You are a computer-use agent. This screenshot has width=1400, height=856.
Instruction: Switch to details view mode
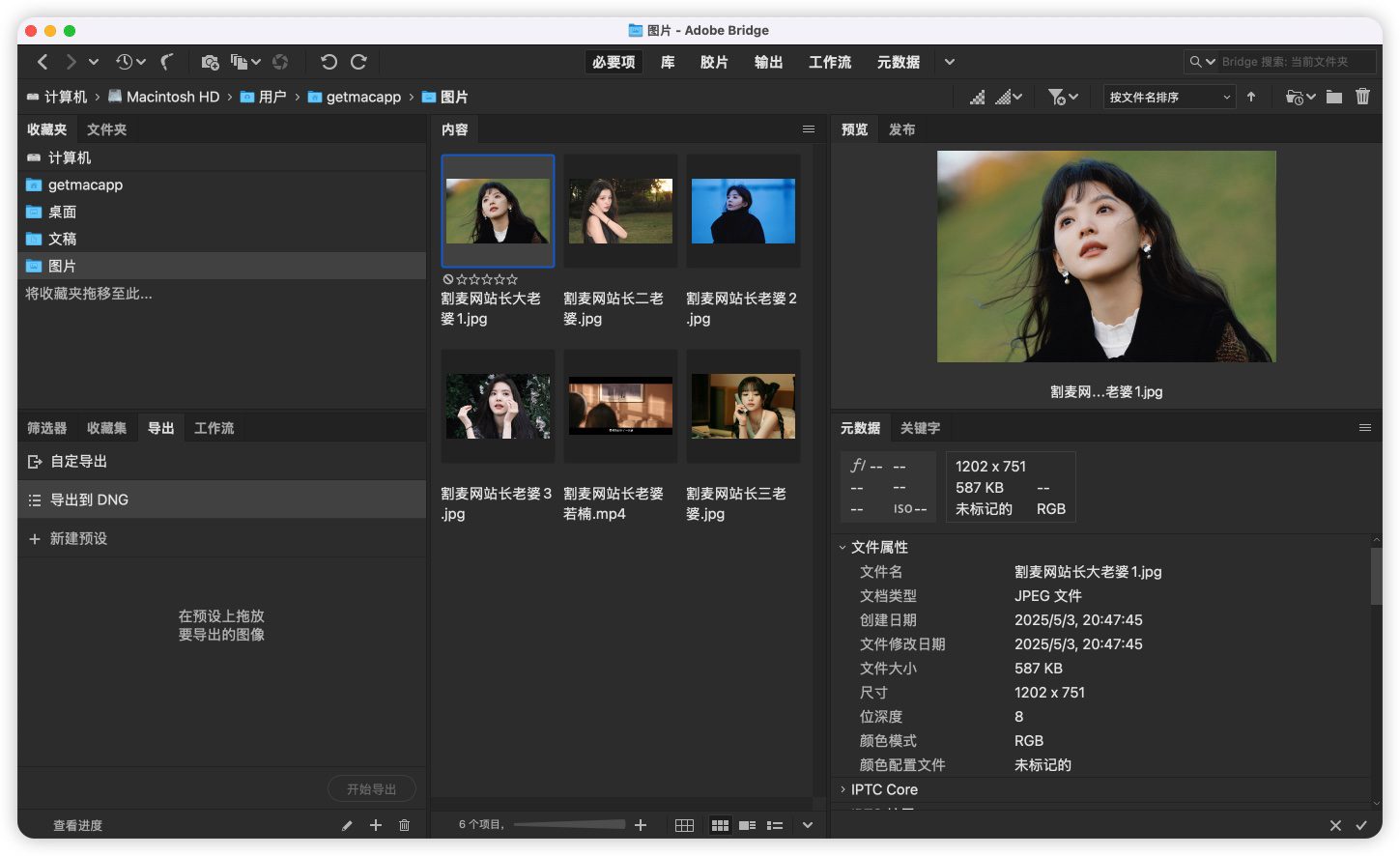pyautogui.click(x=747, y=825)
